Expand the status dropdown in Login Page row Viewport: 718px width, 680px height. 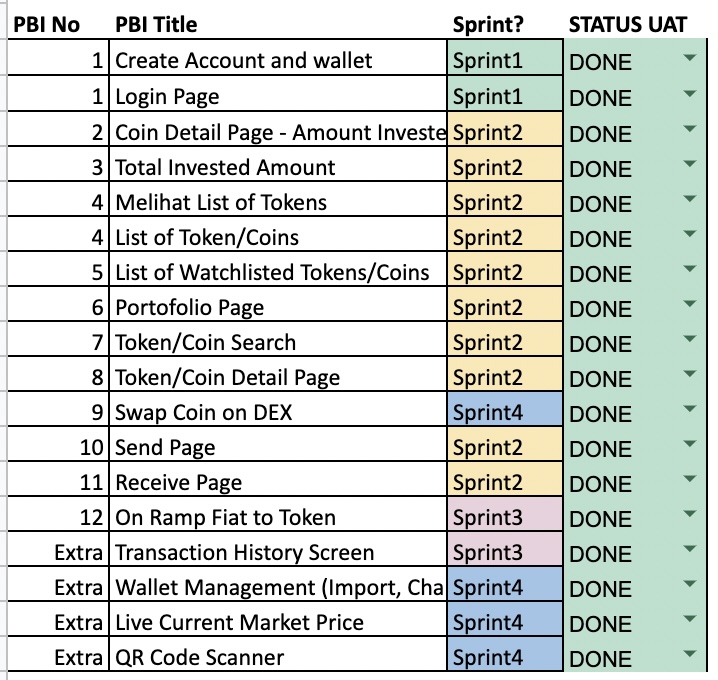click(690, 95)
